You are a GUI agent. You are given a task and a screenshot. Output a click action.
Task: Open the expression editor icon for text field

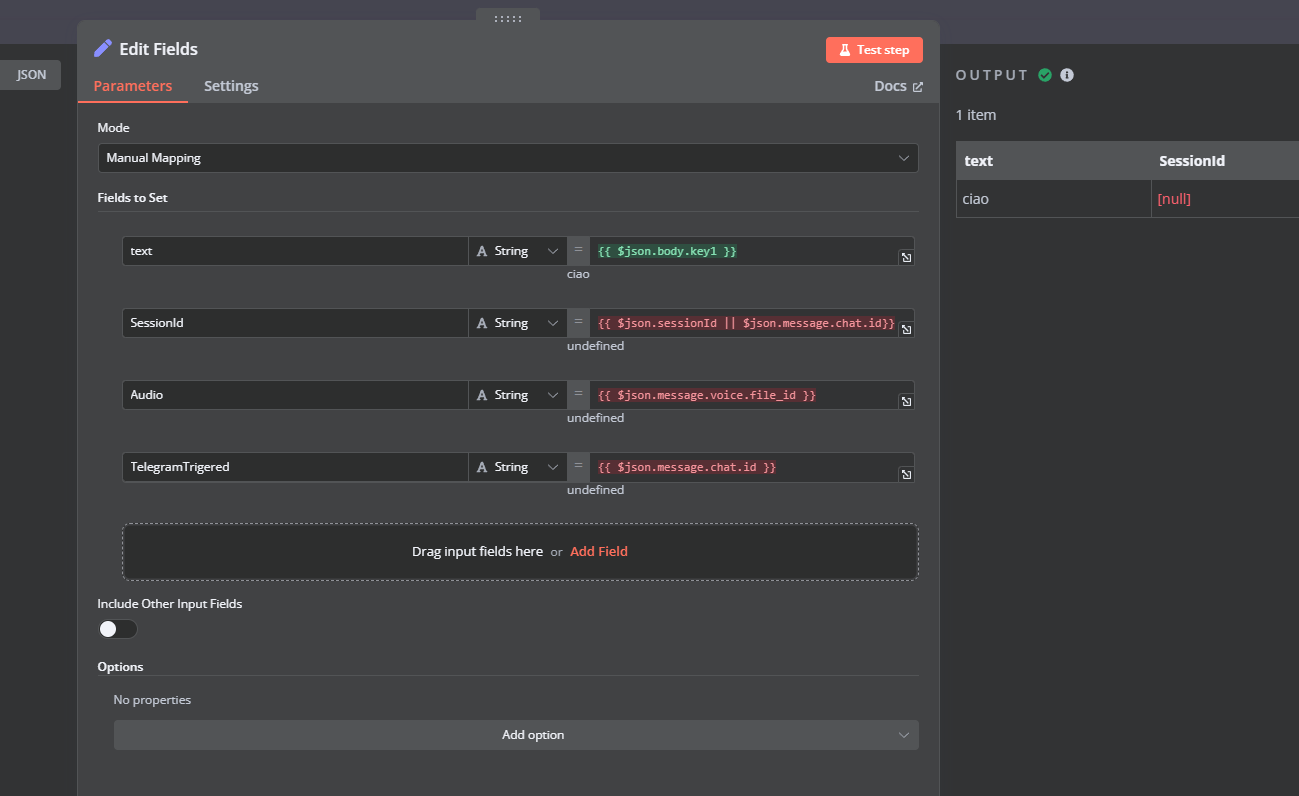point(906,257)
